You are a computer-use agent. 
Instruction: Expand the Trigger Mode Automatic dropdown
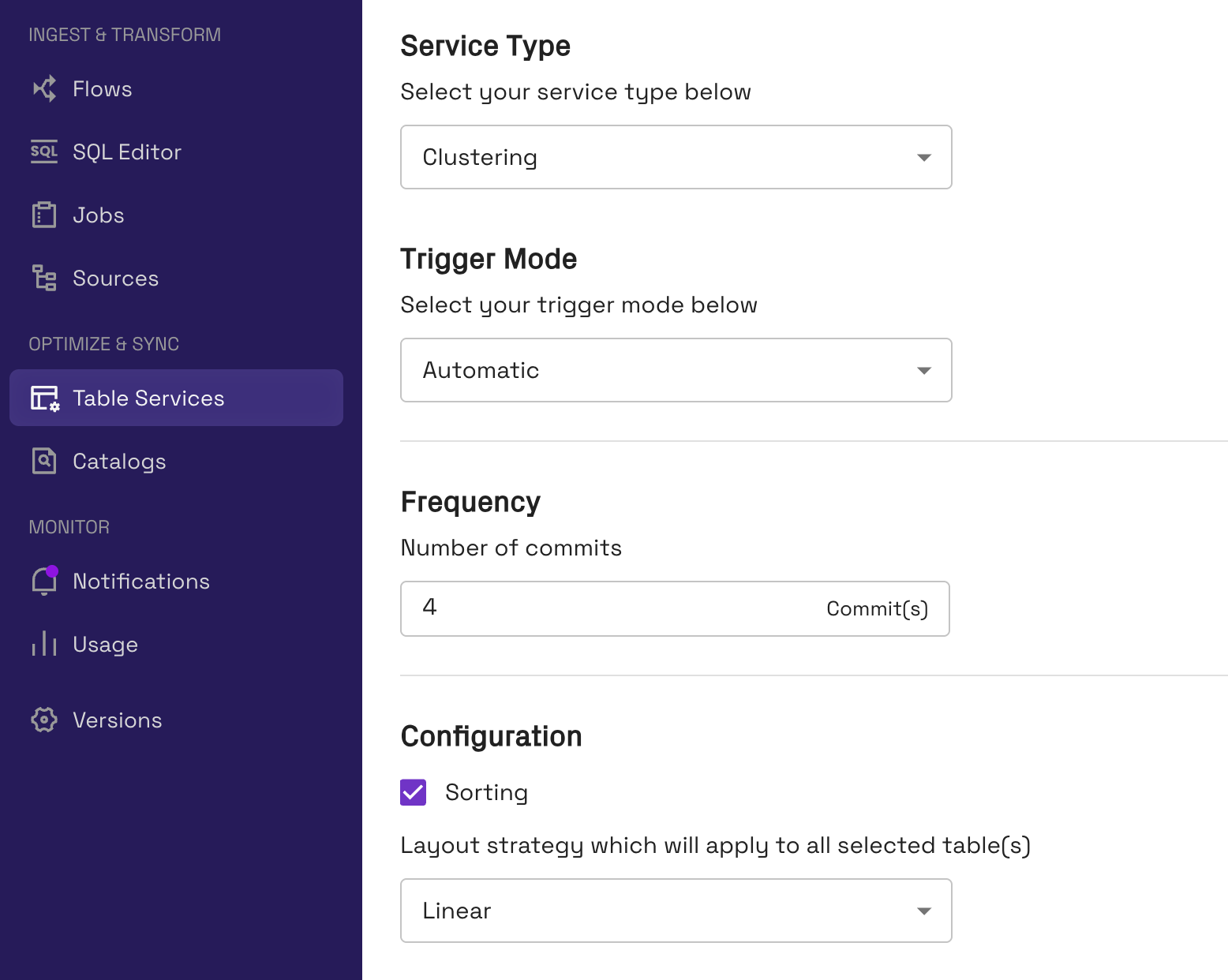(x=676, y=370)
